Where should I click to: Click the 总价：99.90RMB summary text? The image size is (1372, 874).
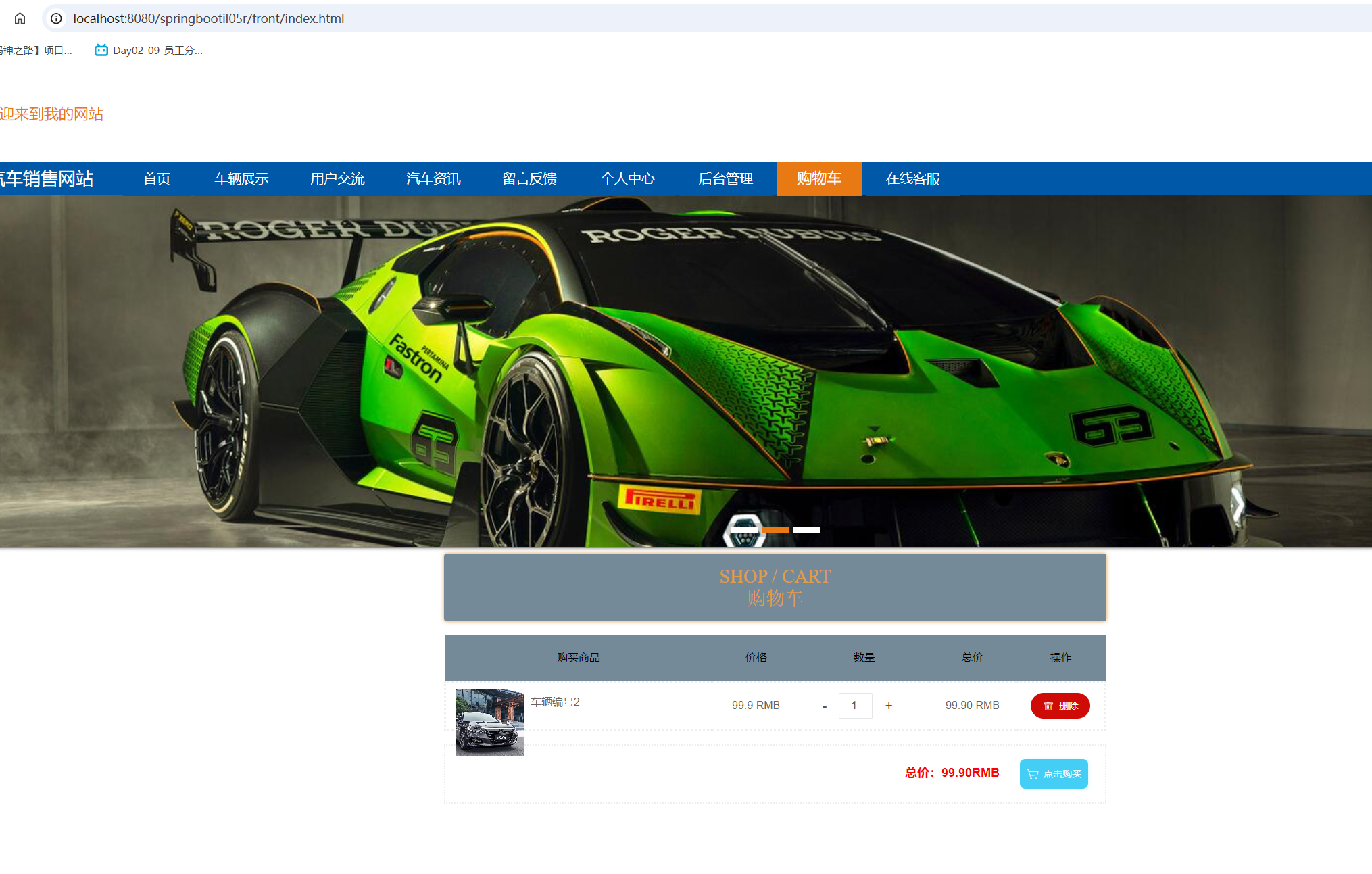(x=952, y=773)
